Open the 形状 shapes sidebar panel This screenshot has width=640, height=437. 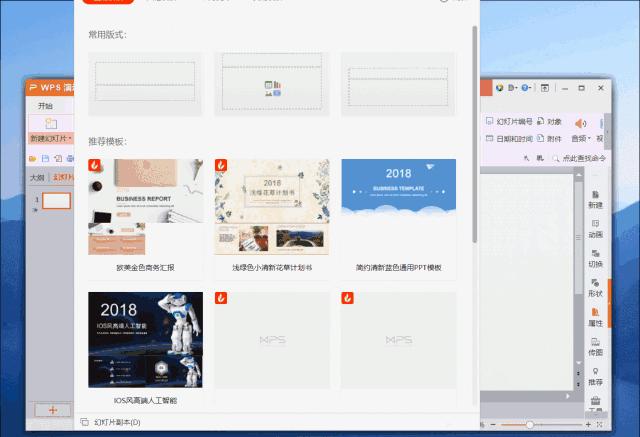coord(596,288)
